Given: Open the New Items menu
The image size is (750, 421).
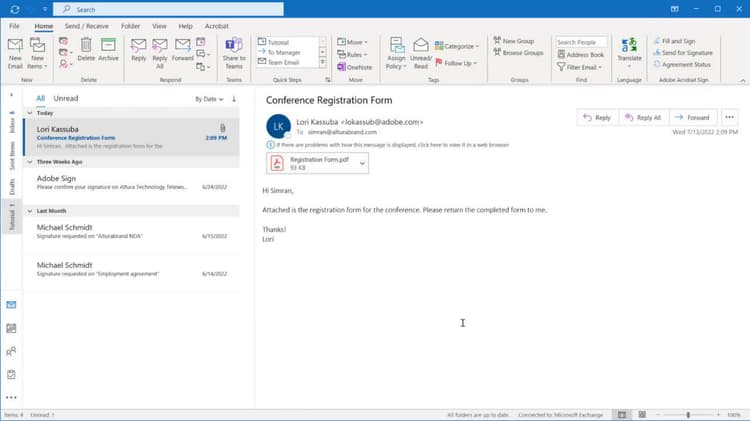Looking at the screenshot, I should tap(37, 53).
